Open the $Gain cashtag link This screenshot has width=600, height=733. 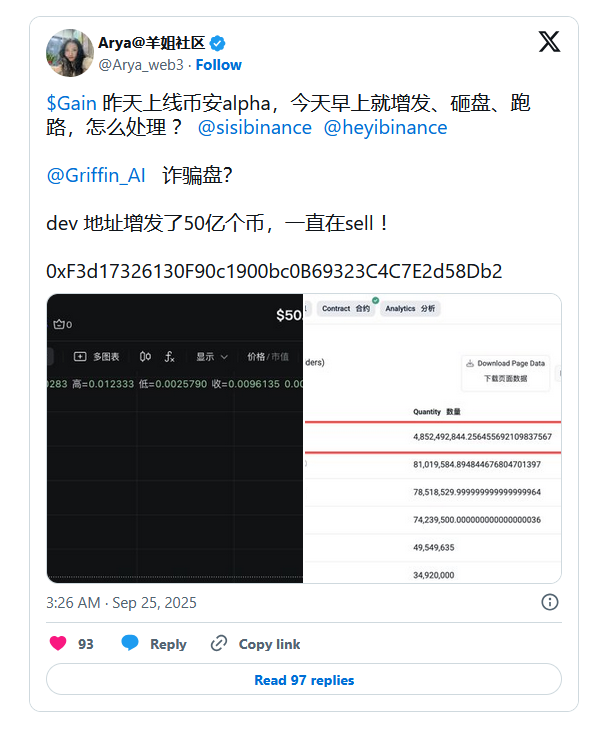(72, 103)
